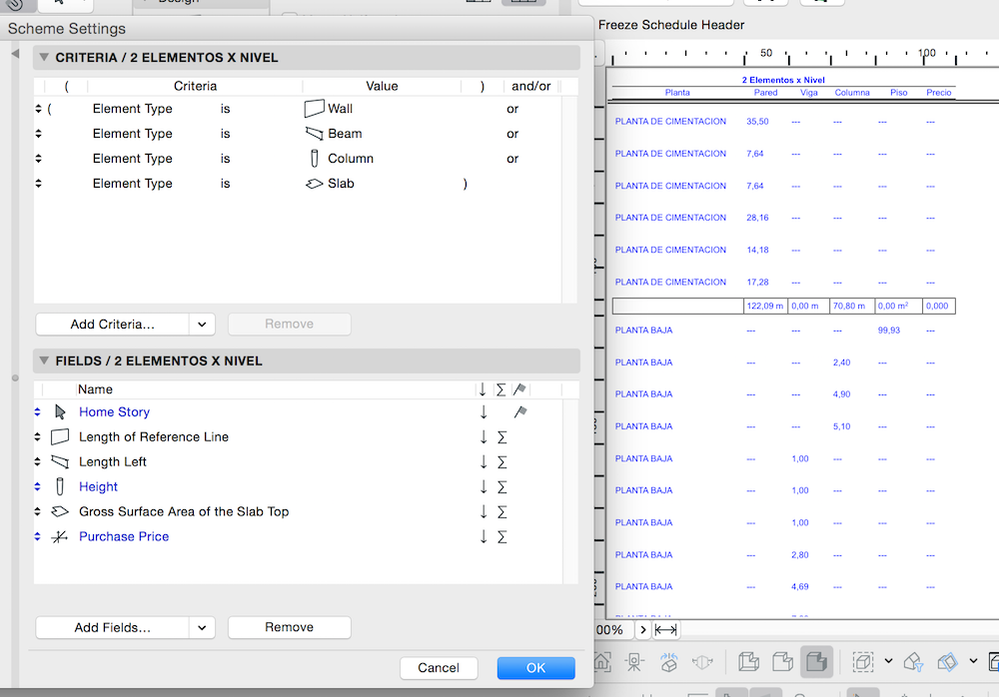Click the 99,93 Piso value in PLANTA BAJA
Viewport: 999px width, 697px height.
(x=888, y=330)
